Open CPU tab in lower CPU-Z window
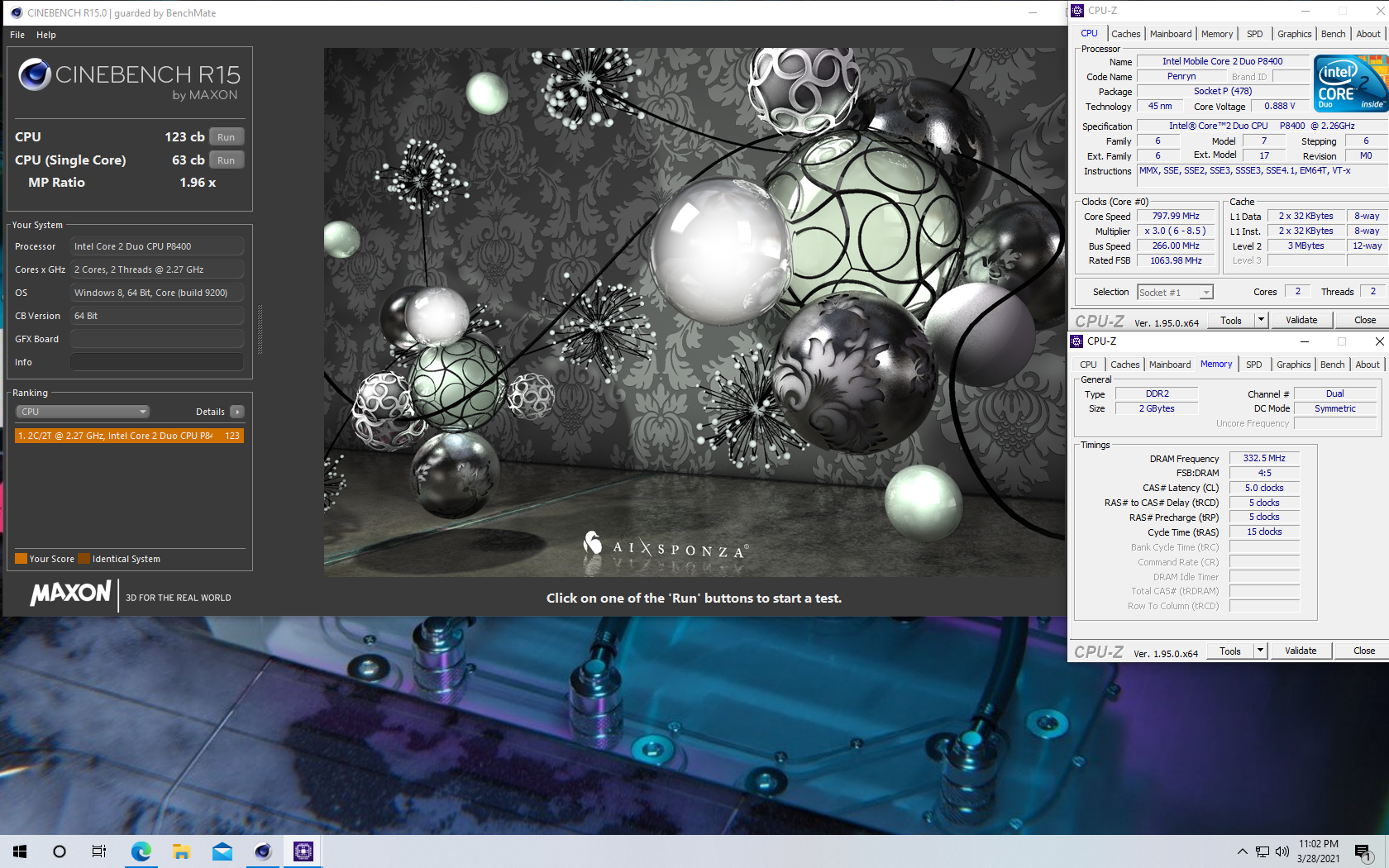 pyautogui.click(x=1089, y=365)
